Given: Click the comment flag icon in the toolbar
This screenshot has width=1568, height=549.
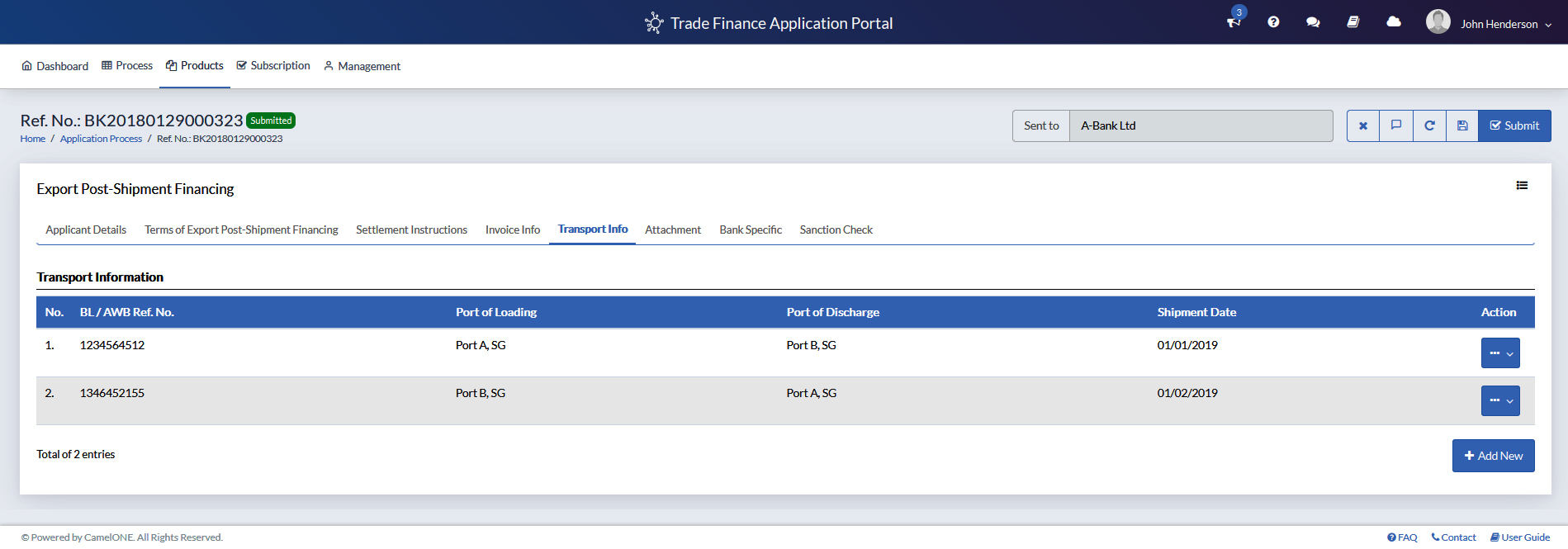Looking at the screenshot, I should point(1396,125).
